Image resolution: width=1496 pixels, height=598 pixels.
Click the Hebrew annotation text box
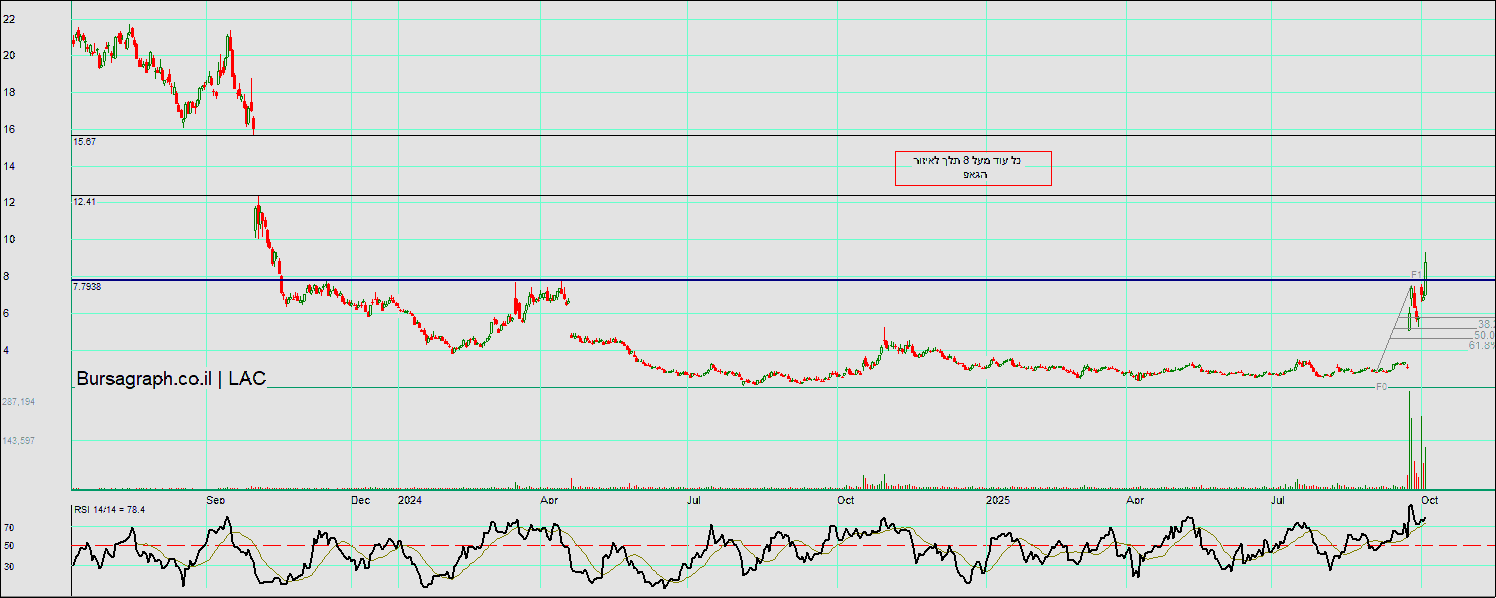click(972, 168)
